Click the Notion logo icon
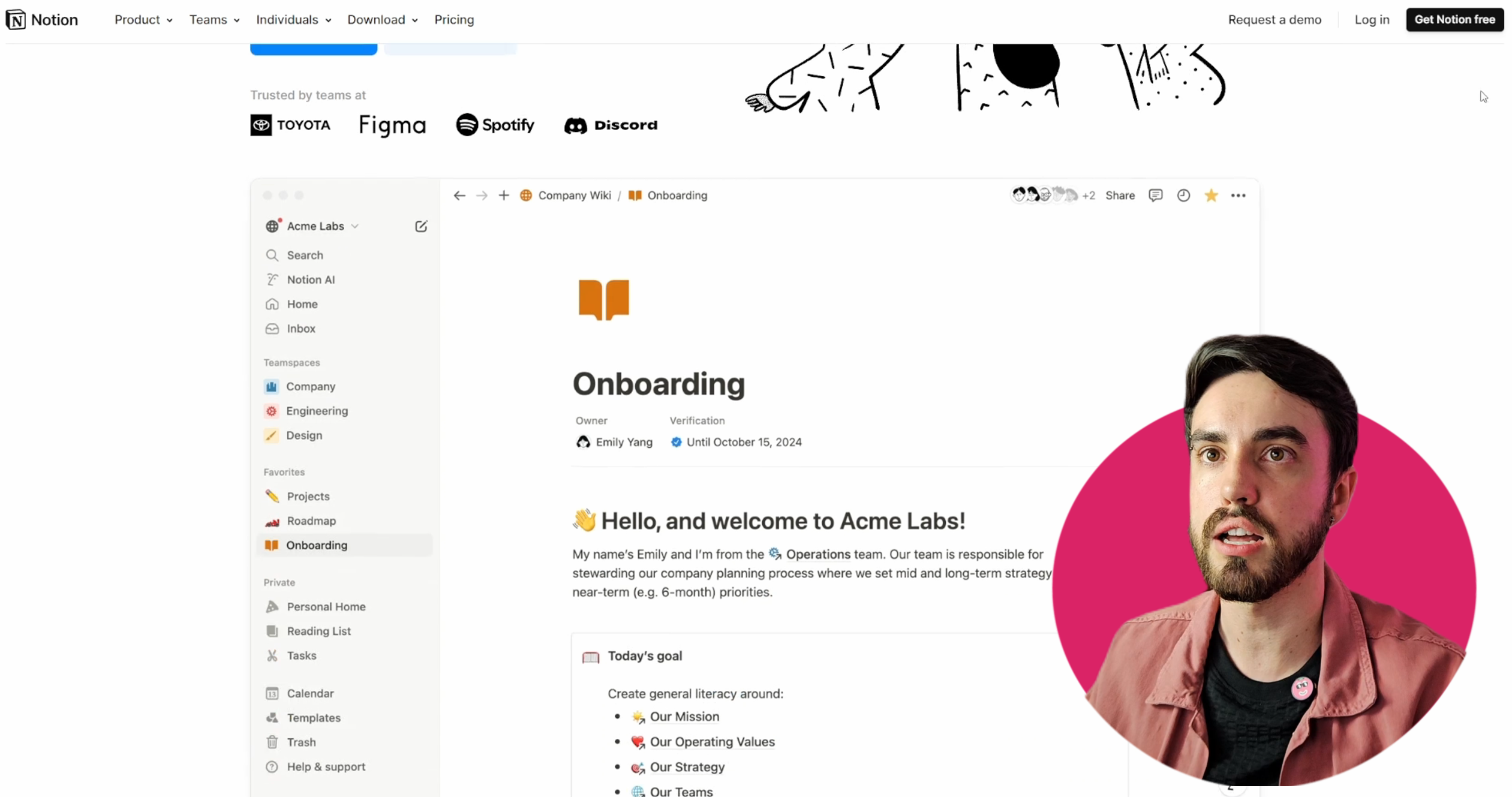The height and width of the screenshot is (797, 1512). (16, 20)
